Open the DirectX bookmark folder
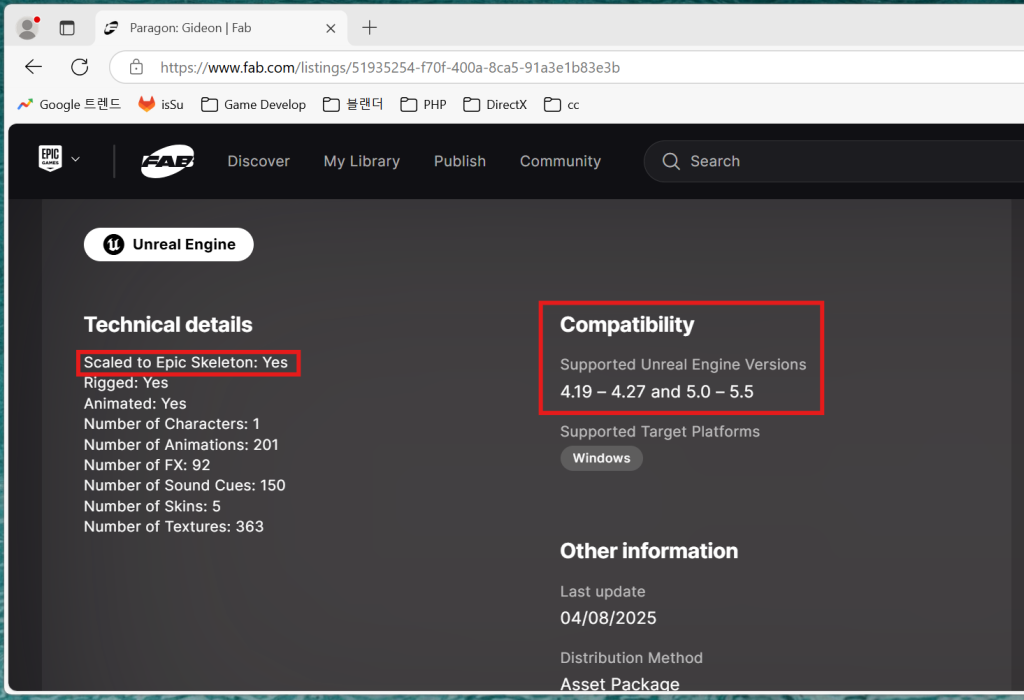This screenshot has height=700, width=1024. [495, 104]
